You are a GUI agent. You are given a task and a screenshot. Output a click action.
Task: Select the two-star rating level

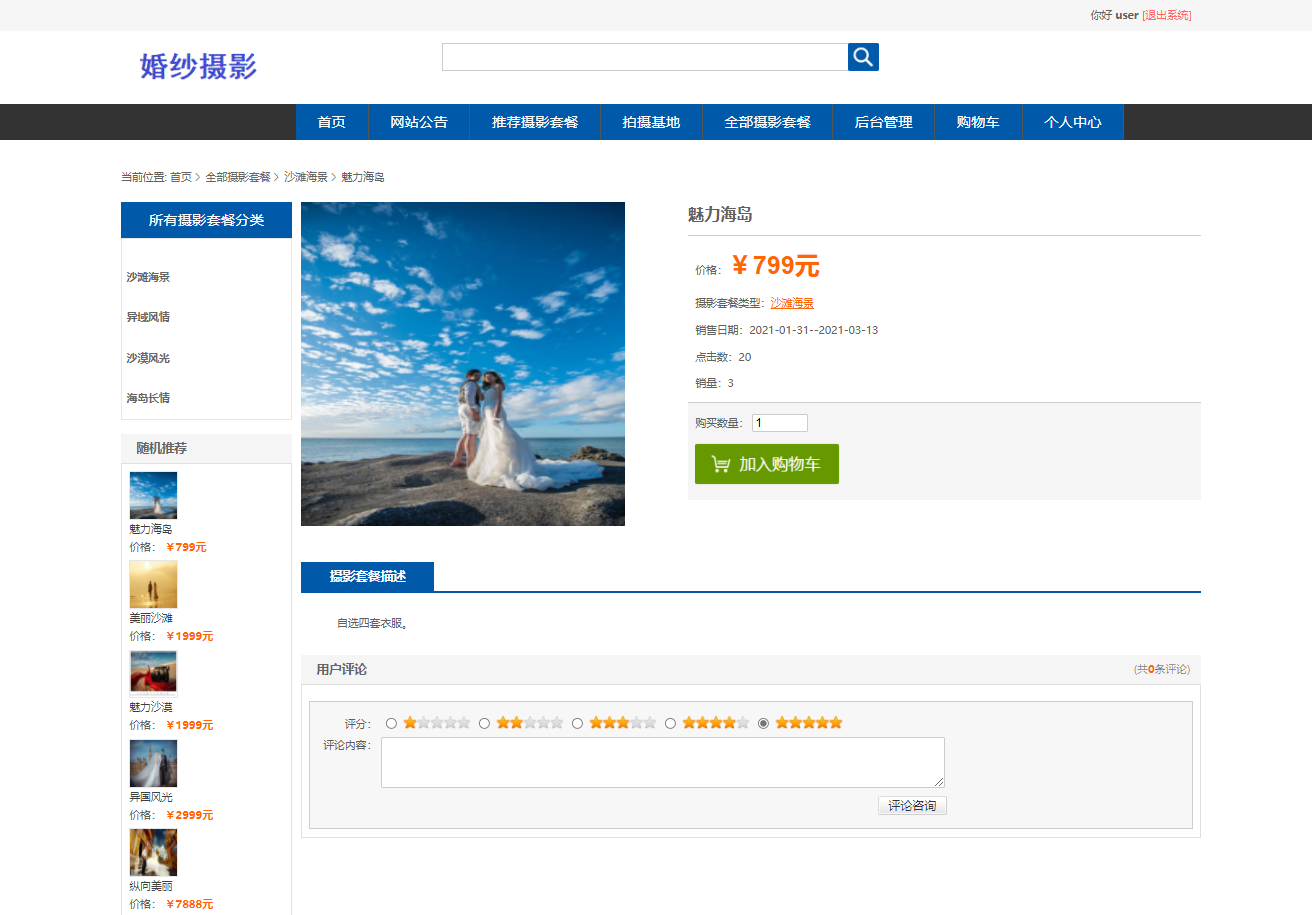click(x=484, y=722)
